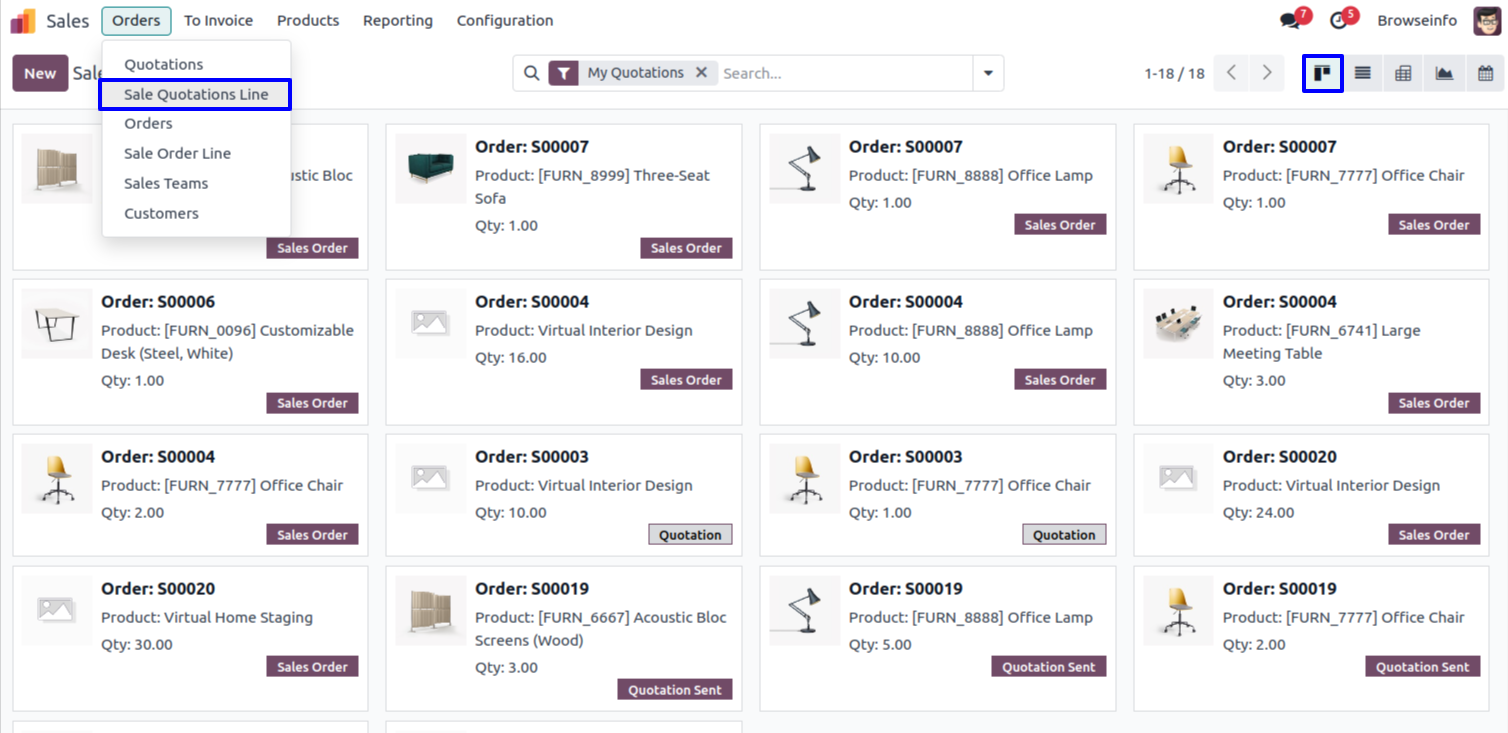This screenshot has width=1508, height=733.
Task: Switch to the Kanban view
Action: [x=1322, y=73]
